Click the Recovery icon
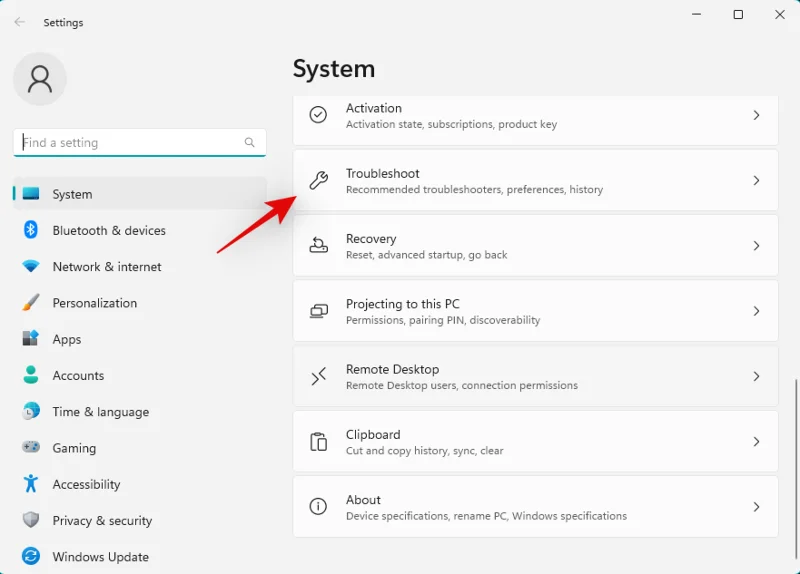 318,246
